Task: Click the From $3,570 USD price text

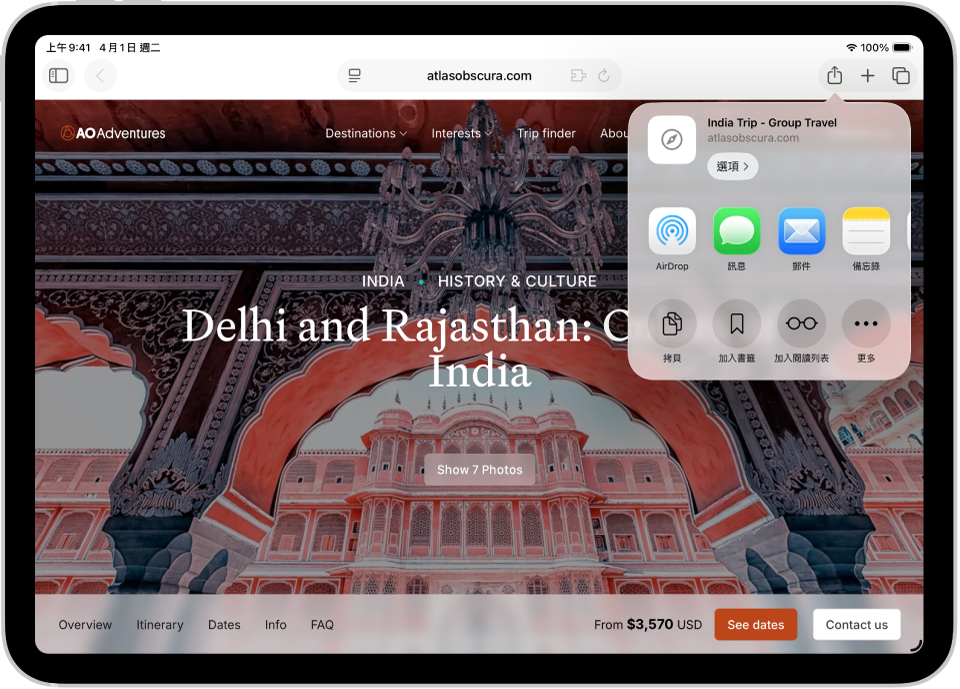Action: pyautogui.click(x=648, y=625)
